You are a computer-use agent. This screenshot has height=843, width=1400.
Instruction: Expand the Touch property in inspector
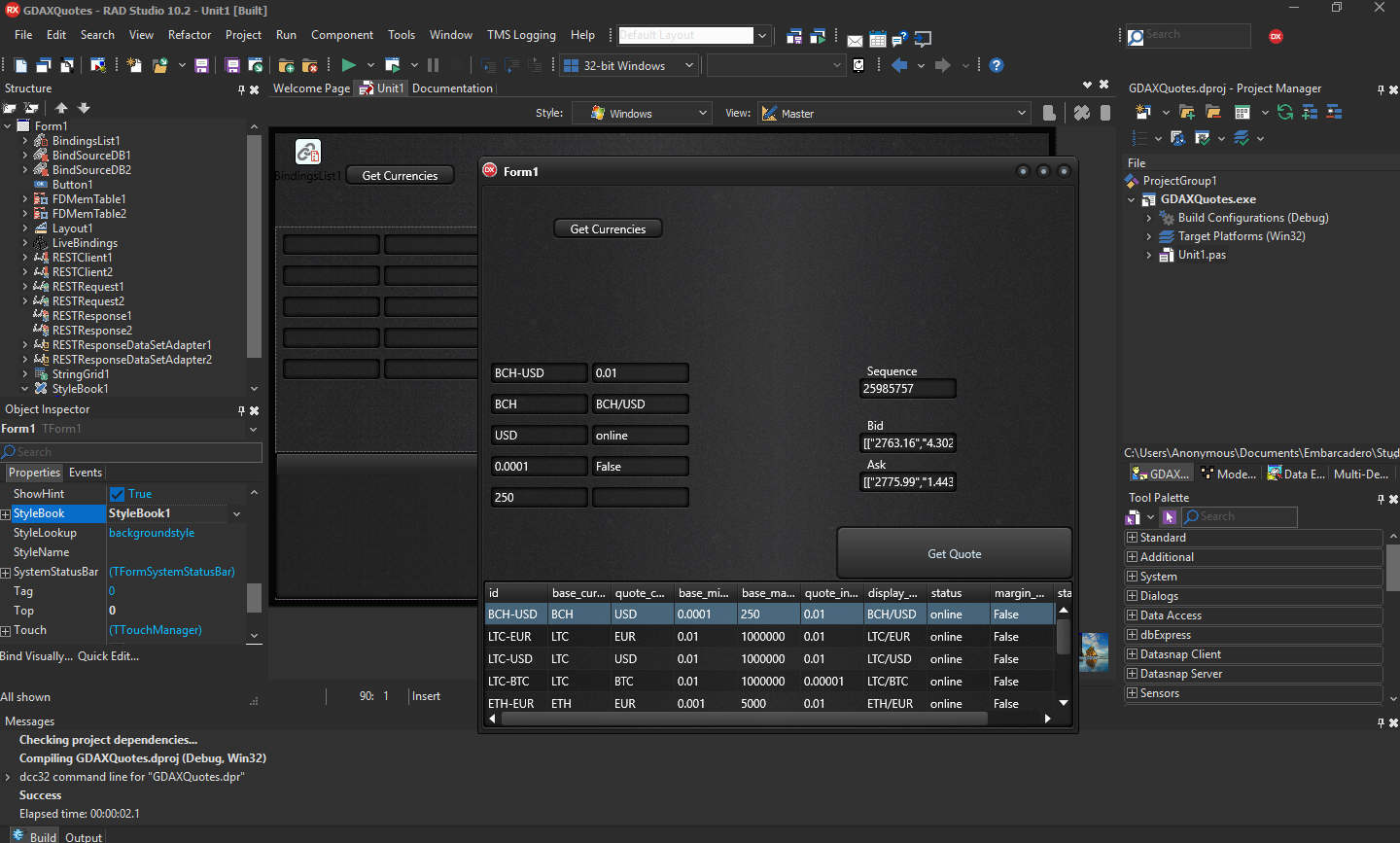tap(6, 631)
